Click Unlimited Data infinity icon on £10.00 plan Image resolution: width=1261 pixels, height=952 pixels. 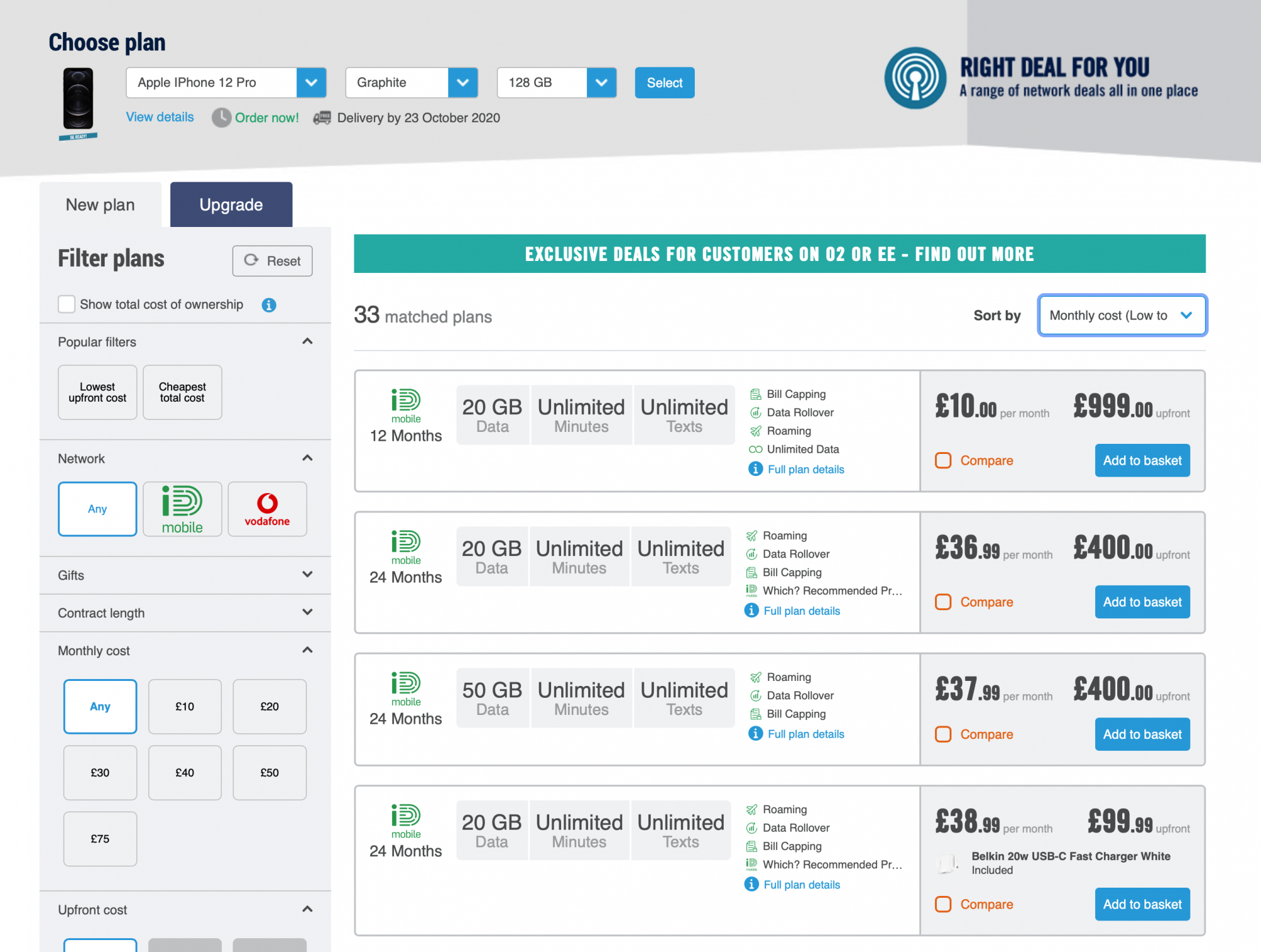755,450
